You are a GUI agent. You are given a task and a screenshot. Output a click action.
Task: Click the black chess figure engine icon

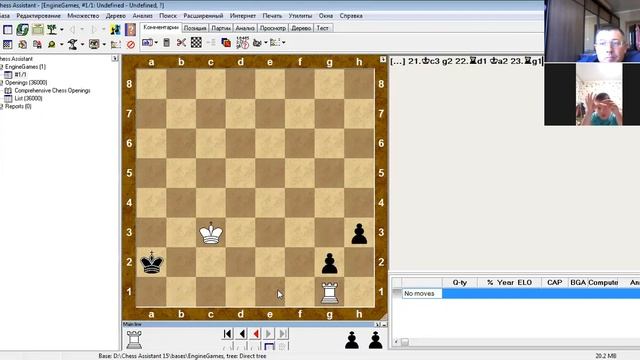pos(73,44)
